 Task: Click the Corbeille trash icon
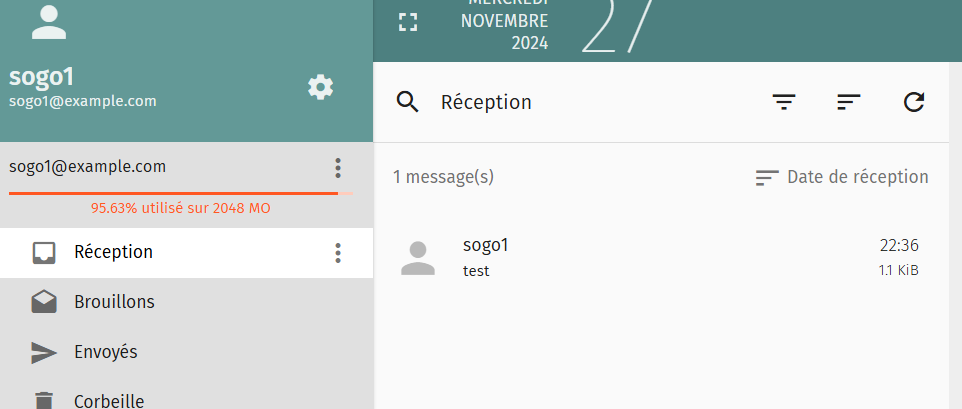pos(44,400)
